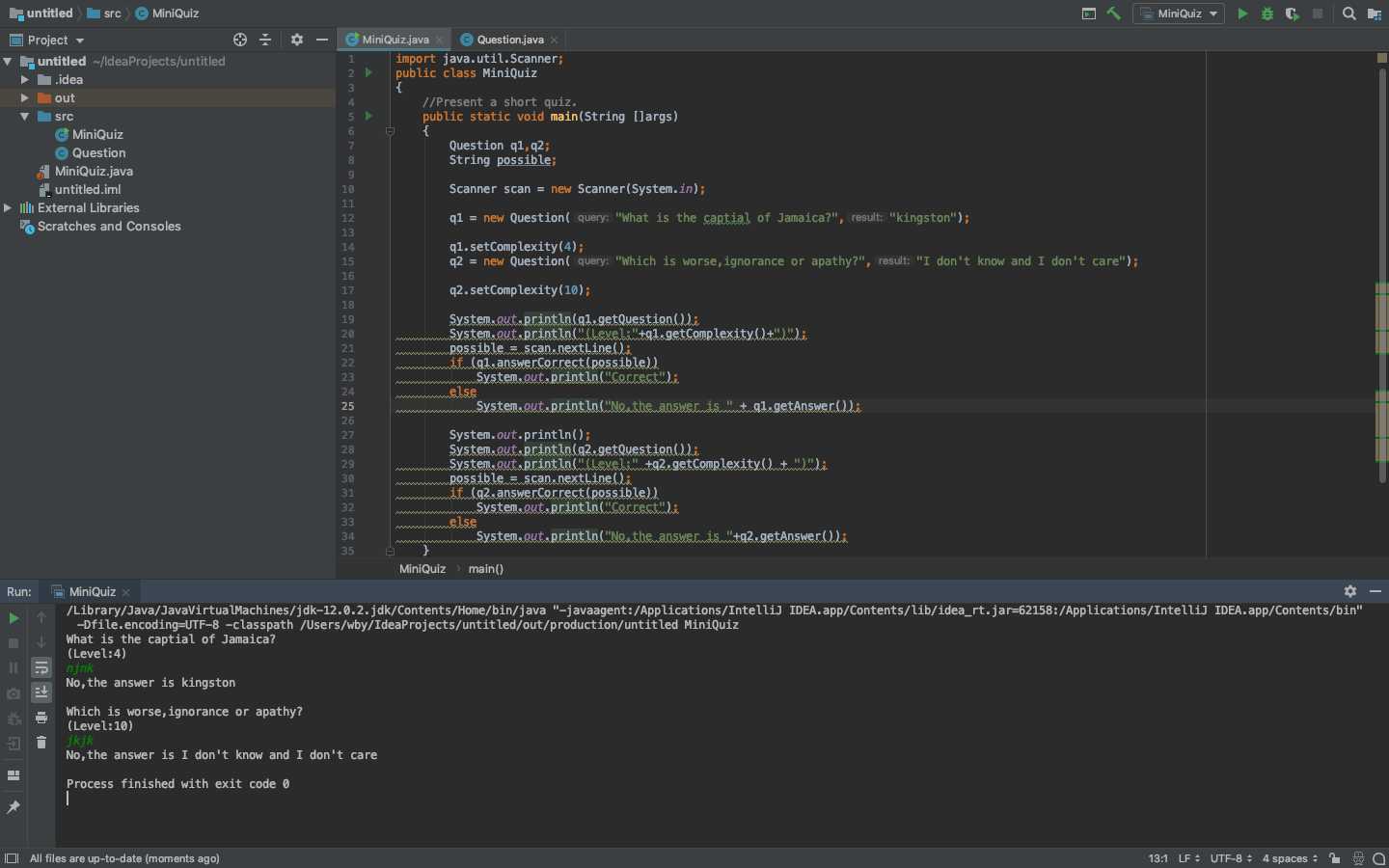The image size is (1389, 868).
Task: Open Run panel settings gear
Action: tap(1350, 591)
